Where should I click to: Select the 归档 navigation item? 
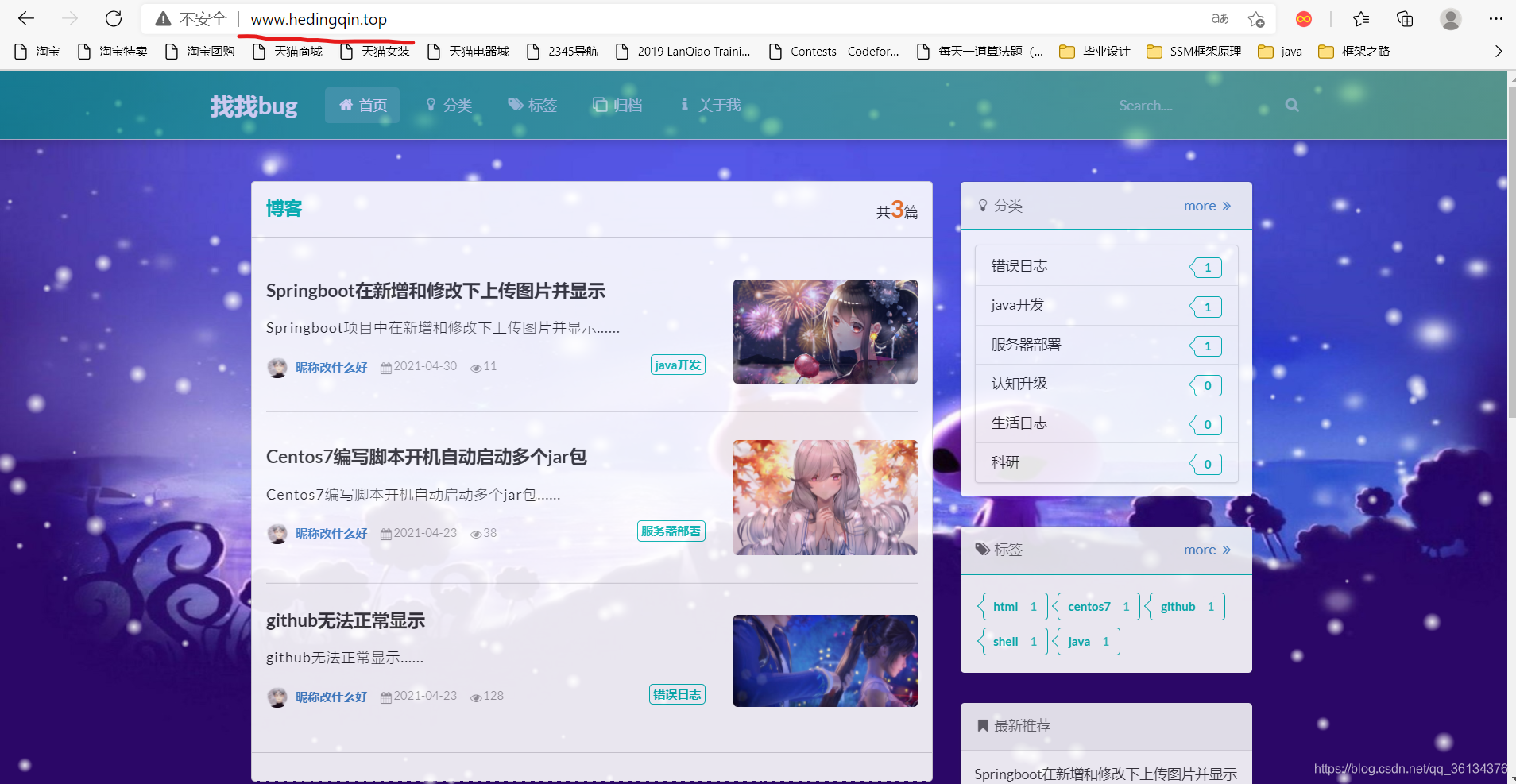[x=617, y=105]
